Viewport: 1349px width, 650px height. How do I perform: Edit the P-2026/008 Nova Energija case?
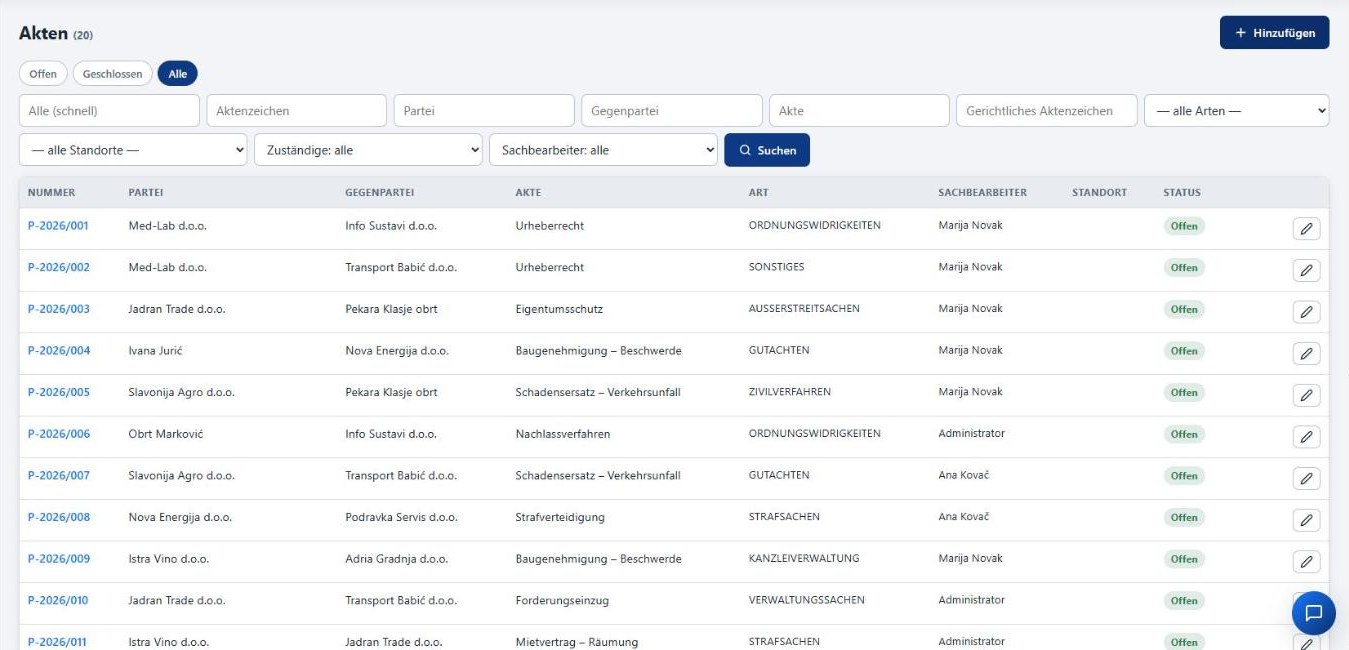(1306, 520)
